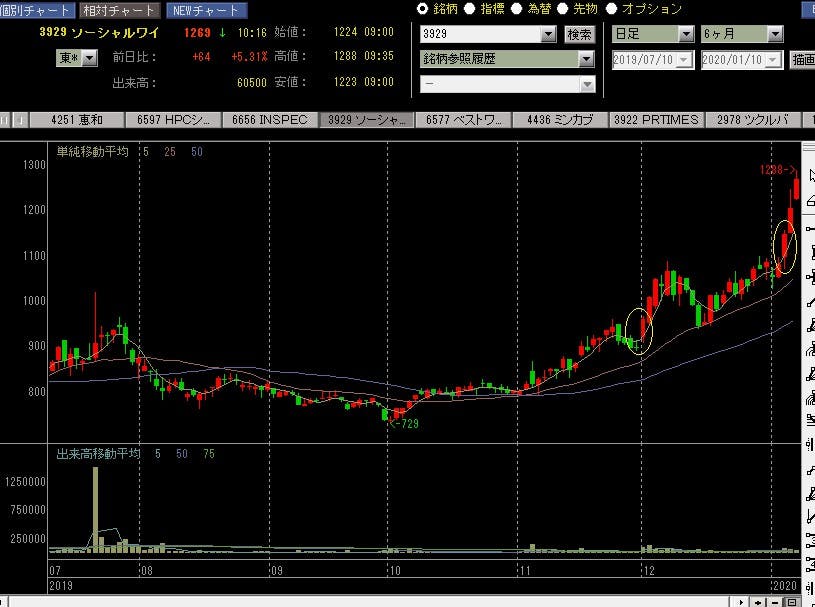Select the arrow pointer tool in drawing toolbar

click(809, 176)
